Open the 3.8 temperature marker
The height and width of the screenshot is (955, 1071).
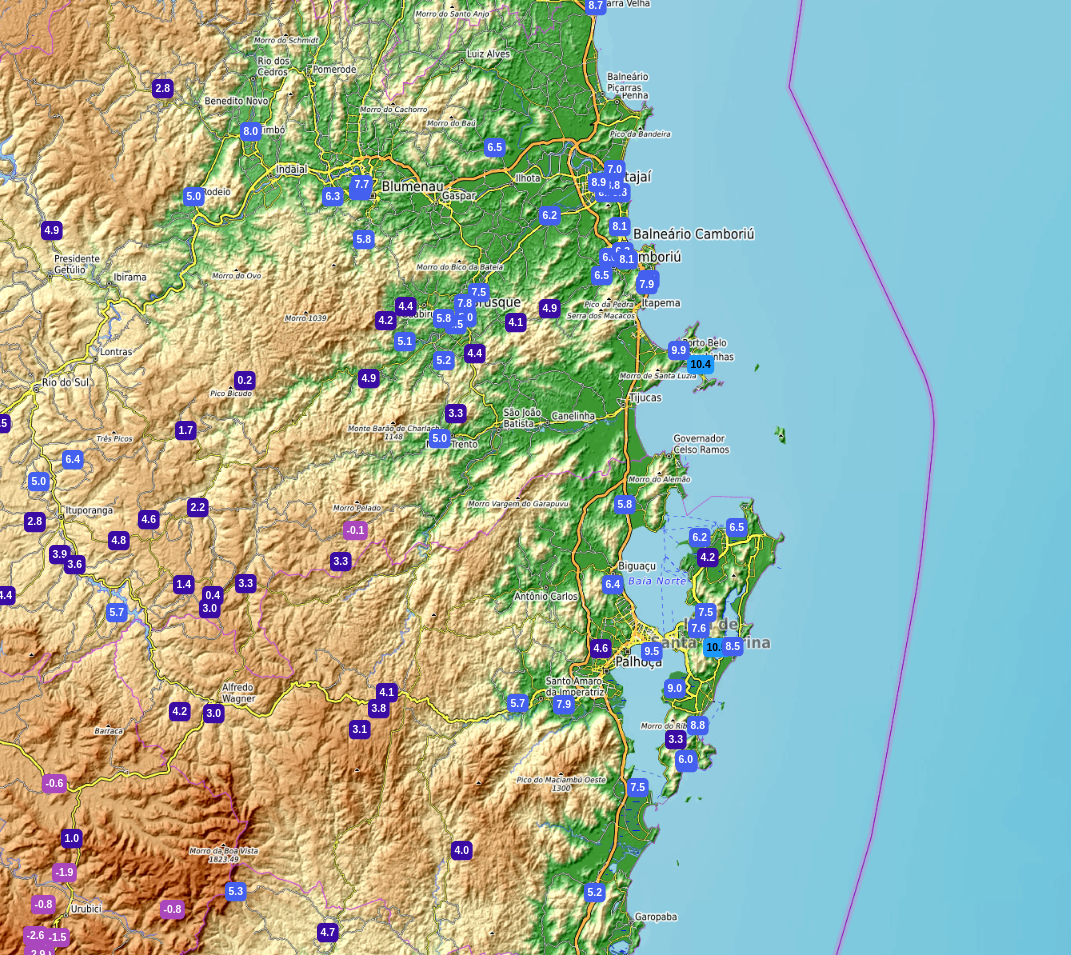(x=378, y=709)
